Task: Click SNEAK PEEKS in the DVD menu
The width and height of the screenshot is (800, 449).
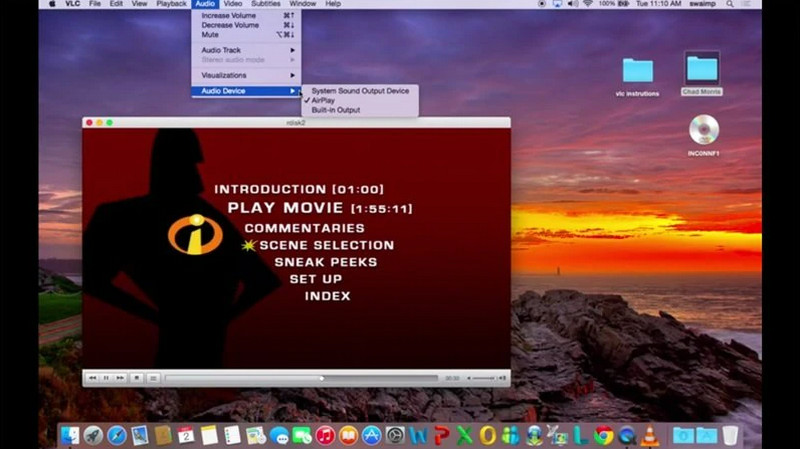Action: (x=326, y=262)
